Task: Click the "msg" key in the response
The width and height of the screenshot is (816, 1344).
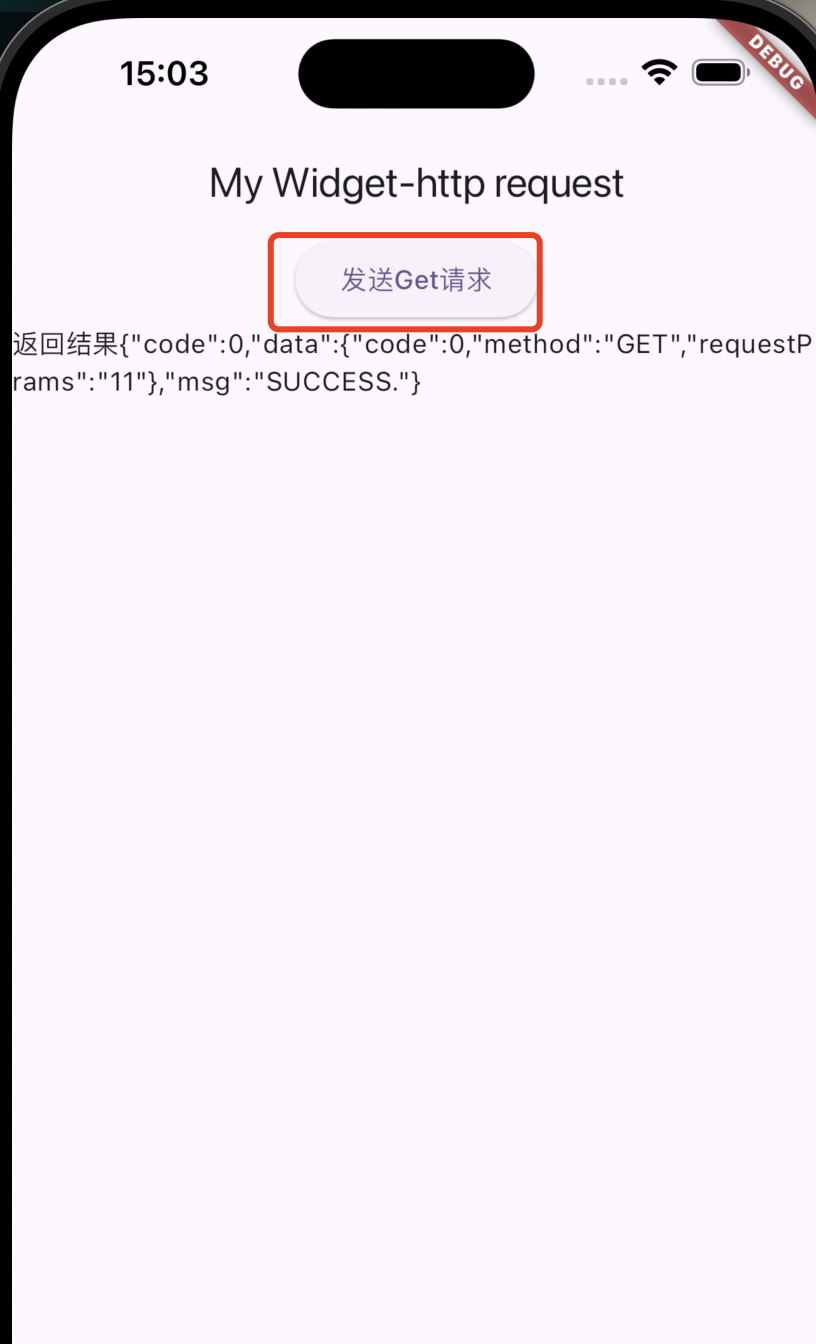Action: click(208, 382)
